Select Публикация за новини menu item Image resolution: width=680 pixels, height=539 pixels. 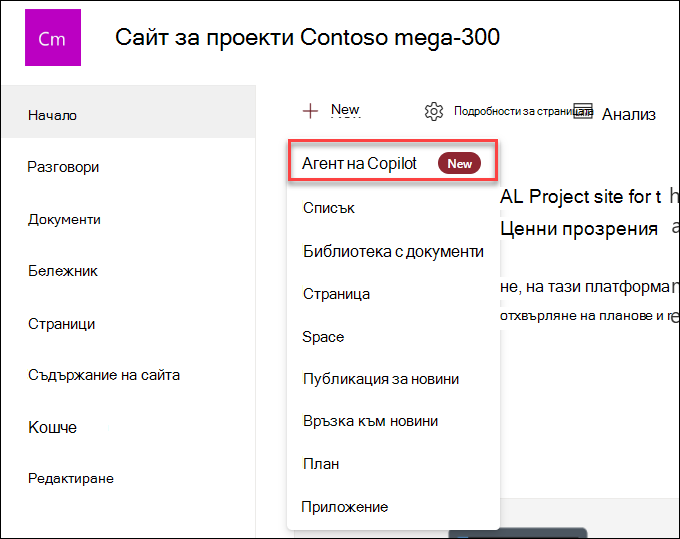380,379
